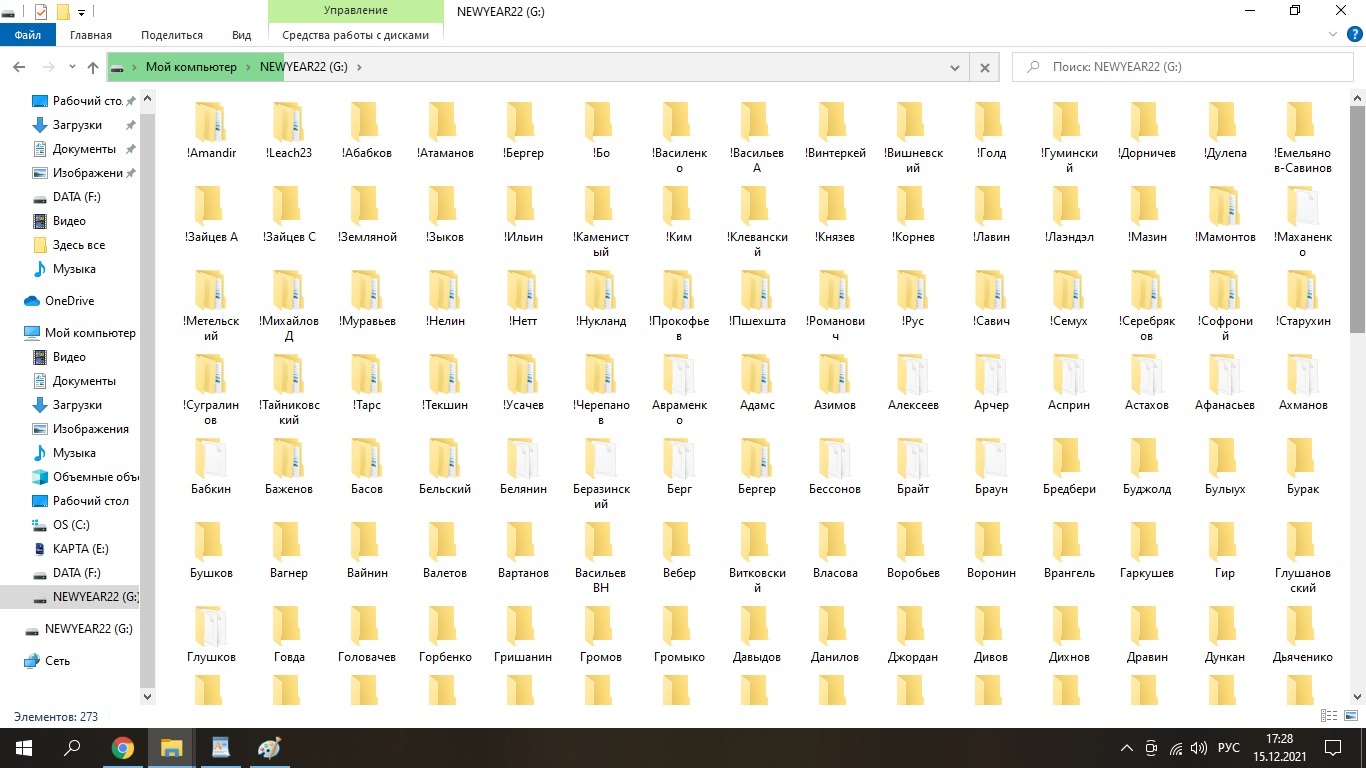Viewport: 1366px width, 768px height.
Task: Select the Управление contextual tab
Action: [356, 11]
